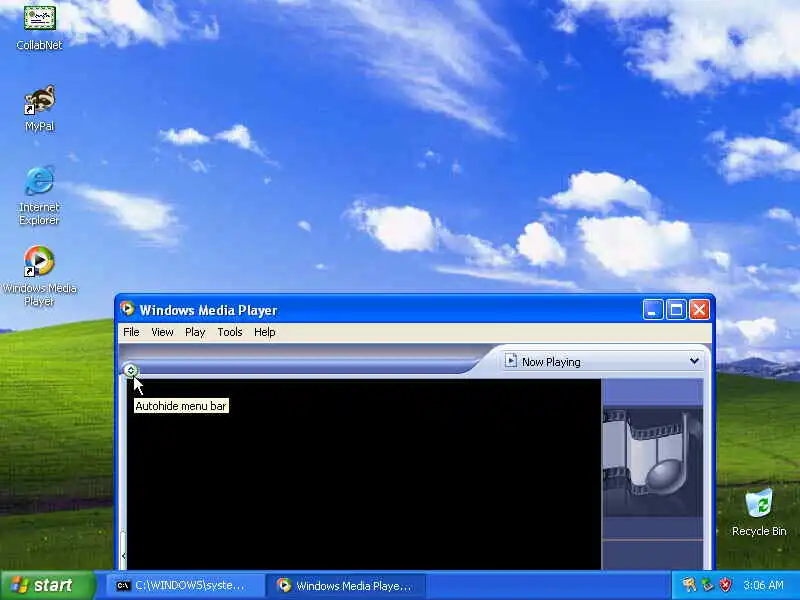Minimize the Windows Media Player window
Viewport: 800px width, 600px height.
[653, 310]
